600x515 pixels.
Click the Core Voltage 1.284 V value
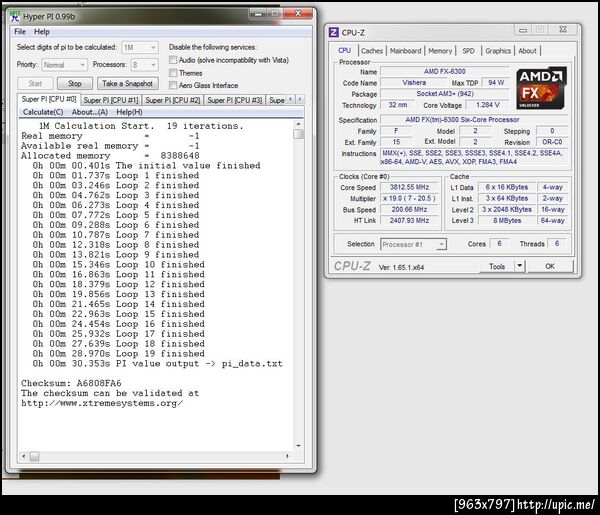pyautogui.click(x=488, y=105)
